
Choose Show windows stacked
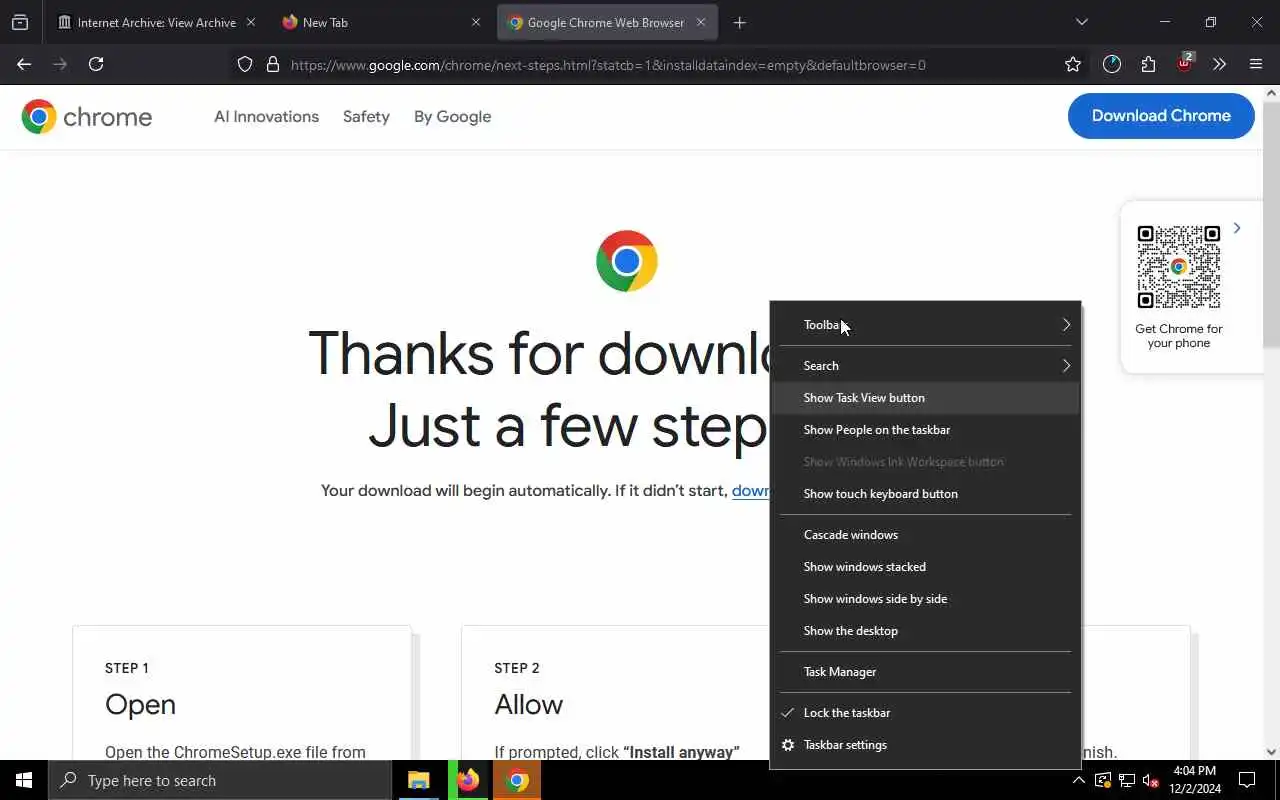coord(925,567)
